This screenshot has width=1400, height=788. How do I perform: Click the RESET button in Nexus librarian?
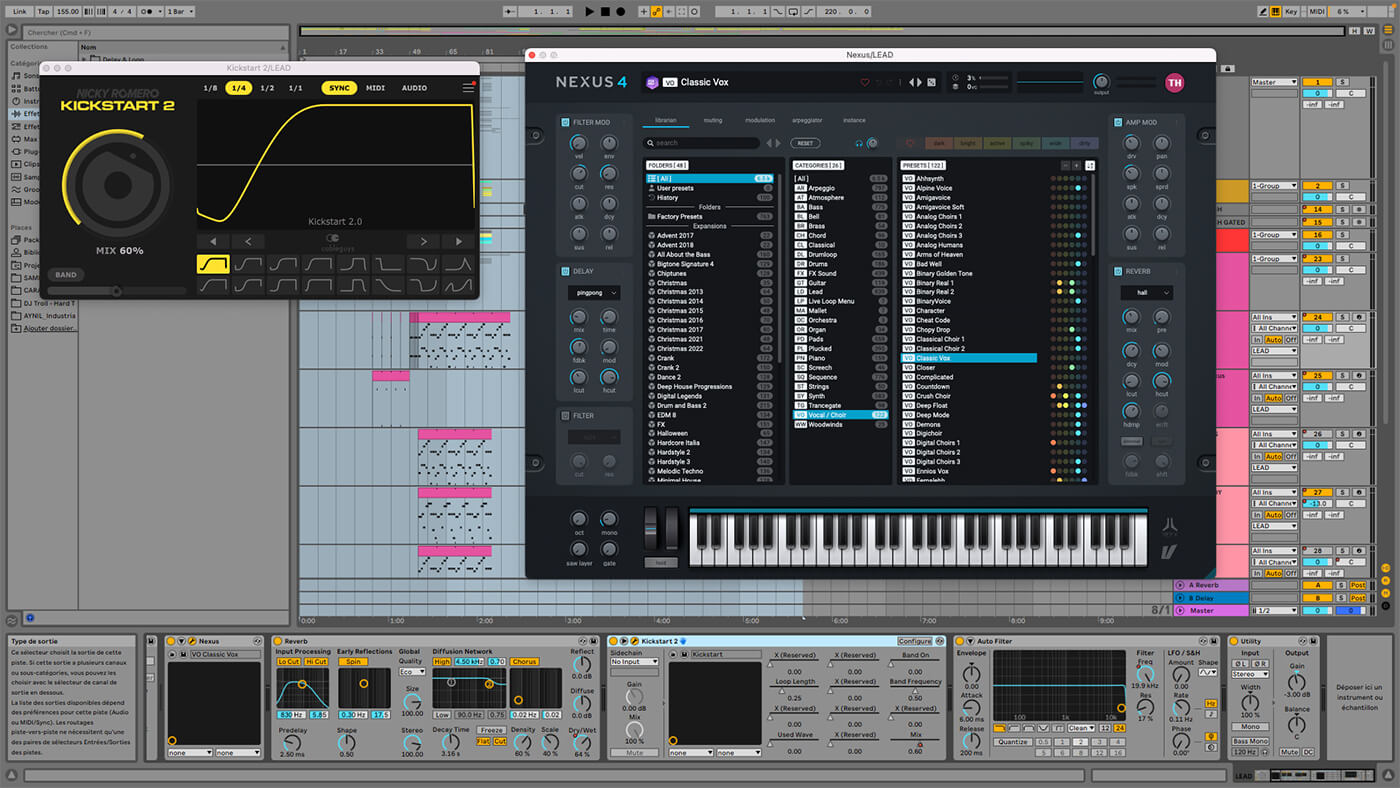805,143
